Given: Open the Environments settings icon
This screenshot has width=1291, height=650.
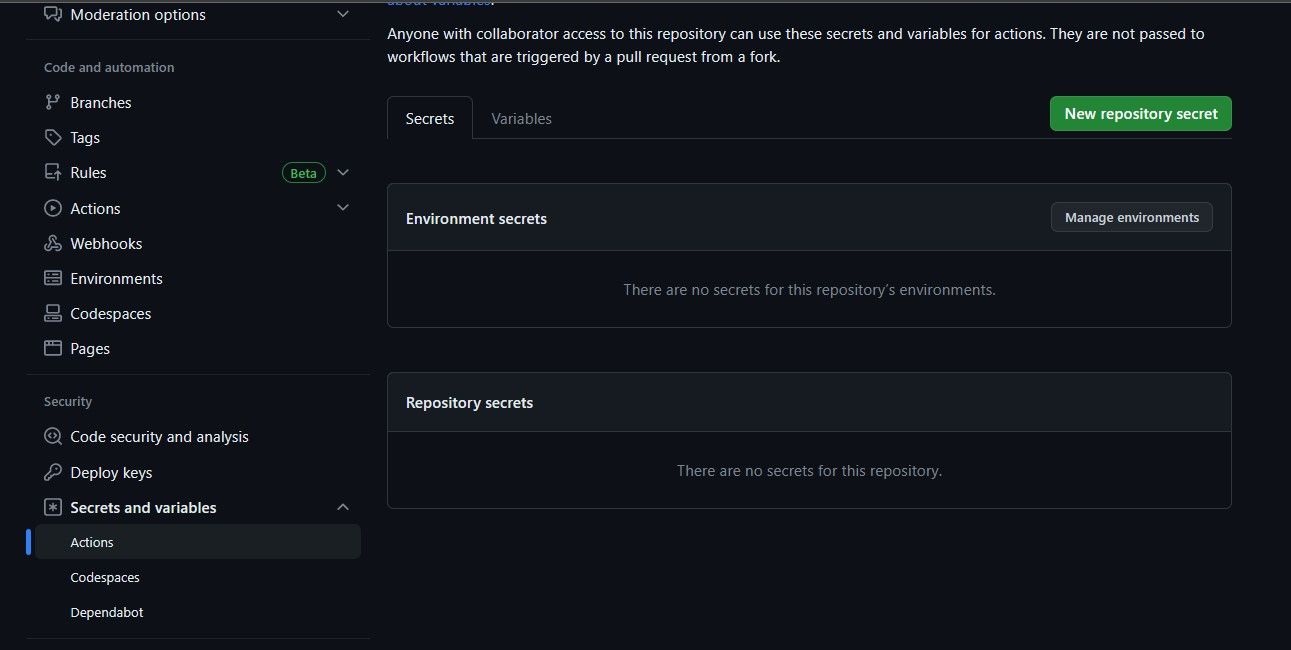Looking at the screenshot, I should point(52,278).
